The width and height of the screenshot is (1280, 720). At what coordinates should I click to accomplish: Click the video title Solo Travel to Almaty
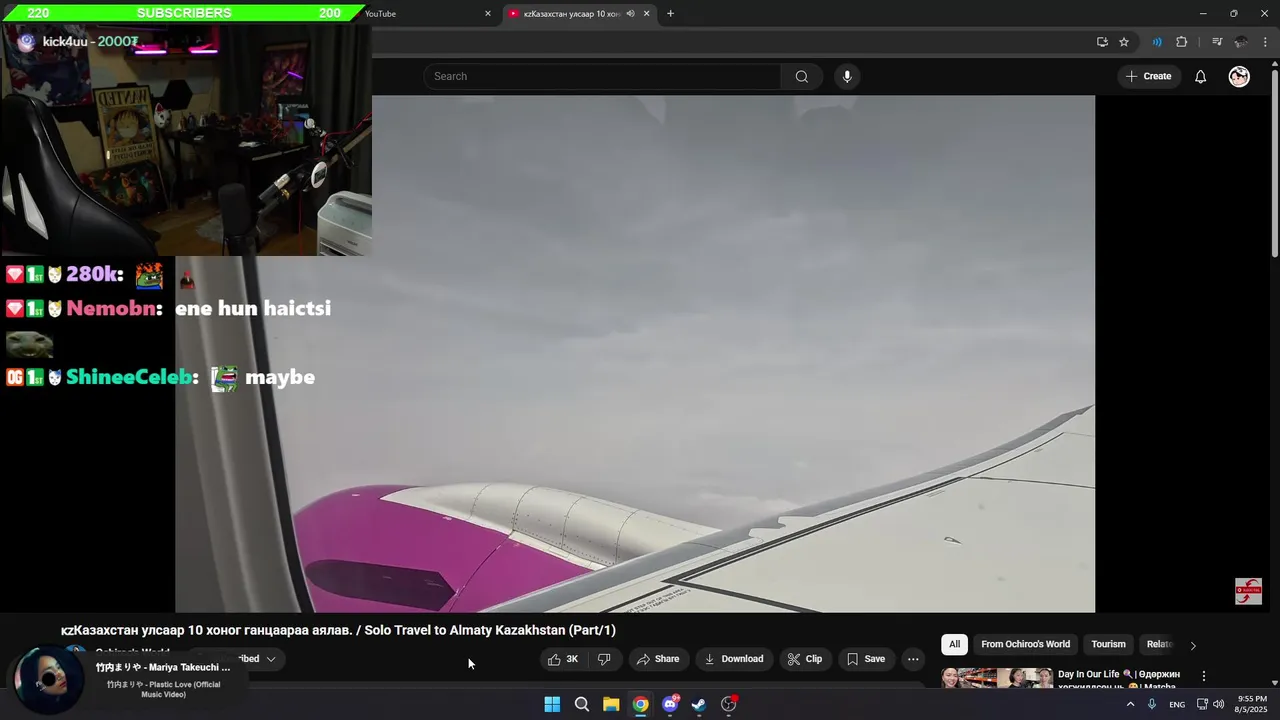pos(338,631)
